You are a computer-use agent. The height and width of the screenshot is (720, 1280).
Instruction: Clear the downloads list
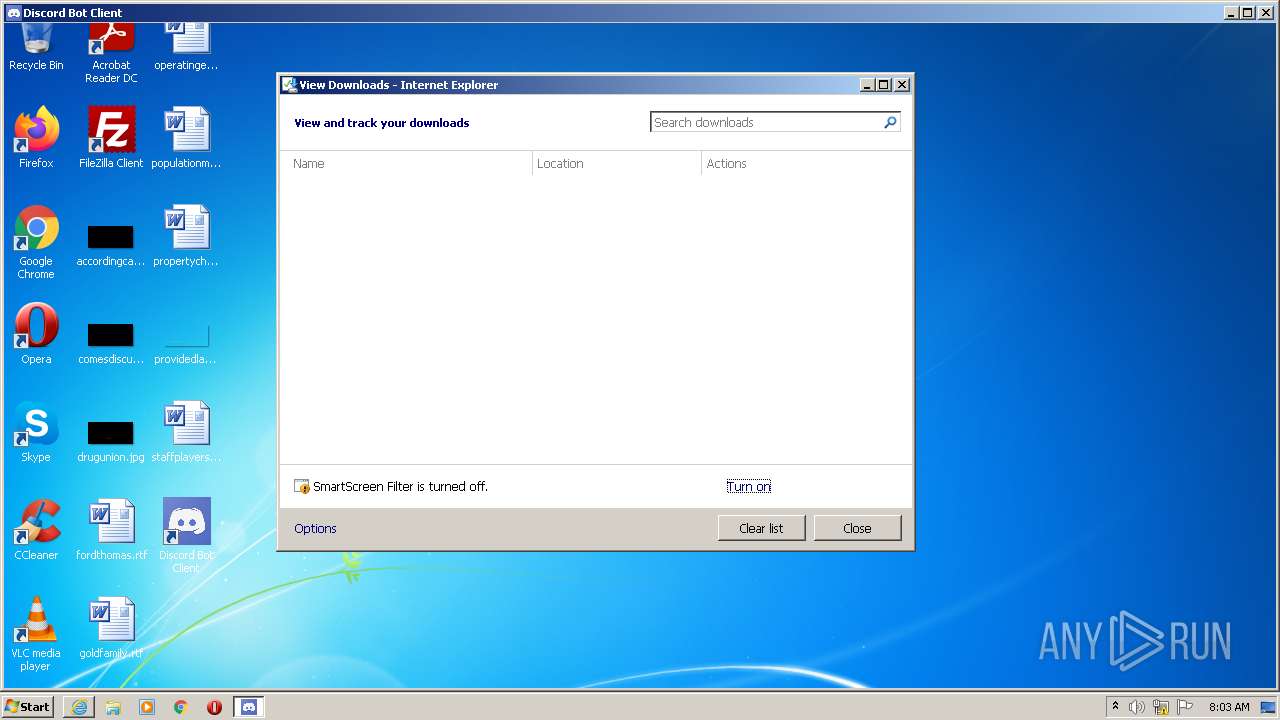point(761,528)
